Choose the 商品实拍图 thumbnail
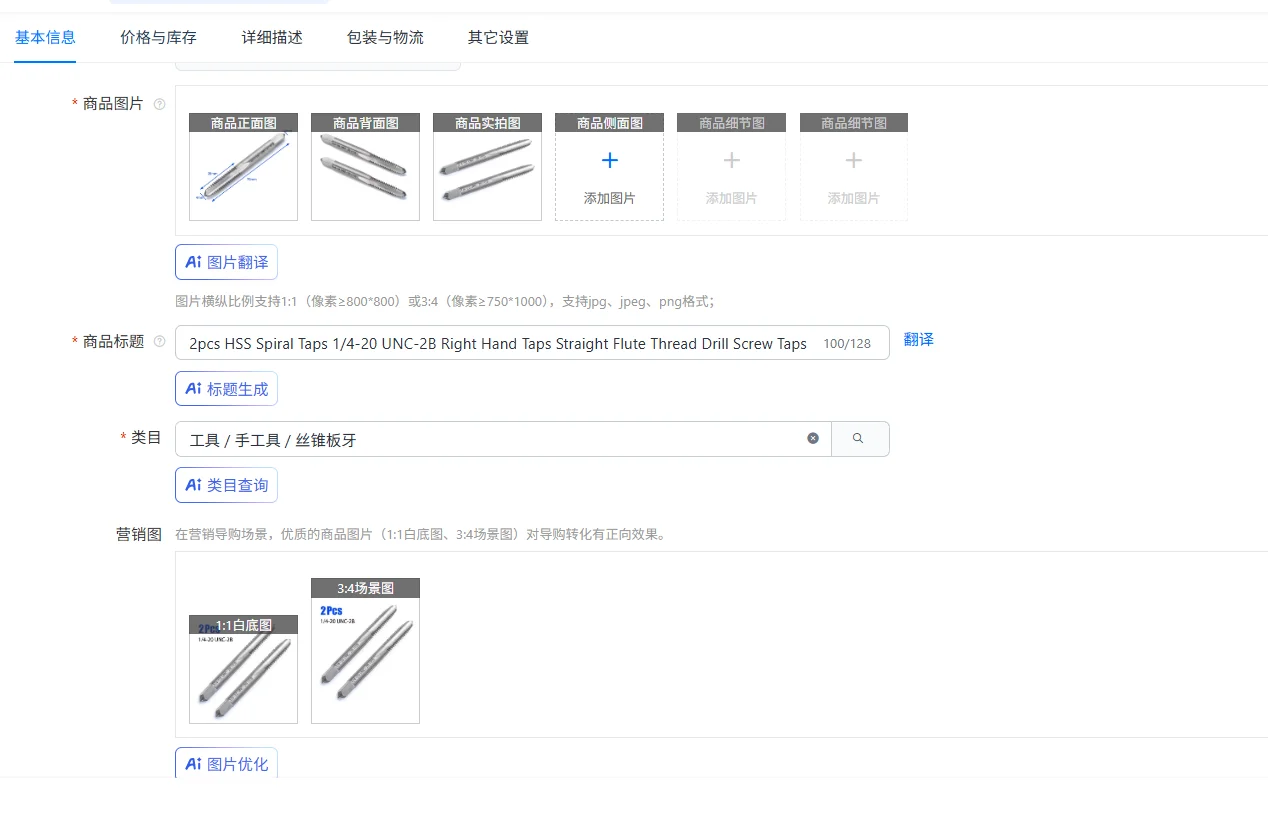 pyautogui.click(x=487, y=167)
